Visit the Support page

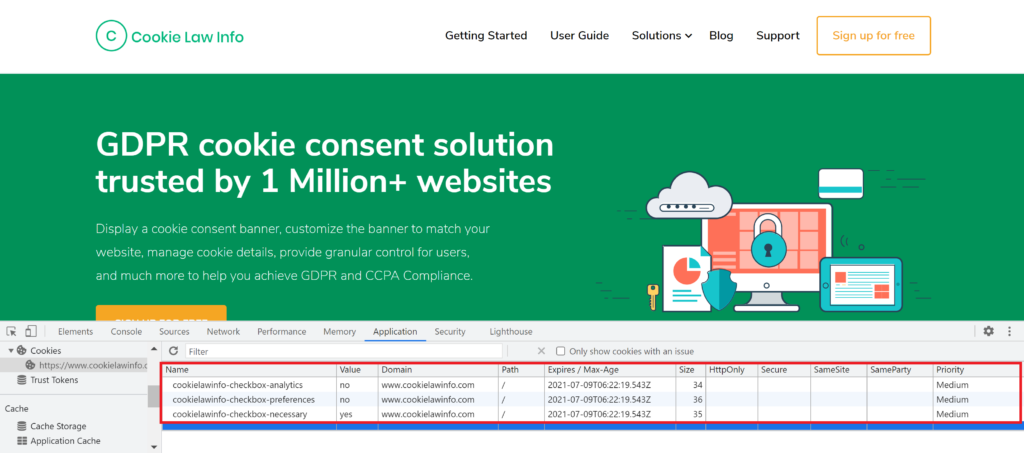click(x=778, y=36)
